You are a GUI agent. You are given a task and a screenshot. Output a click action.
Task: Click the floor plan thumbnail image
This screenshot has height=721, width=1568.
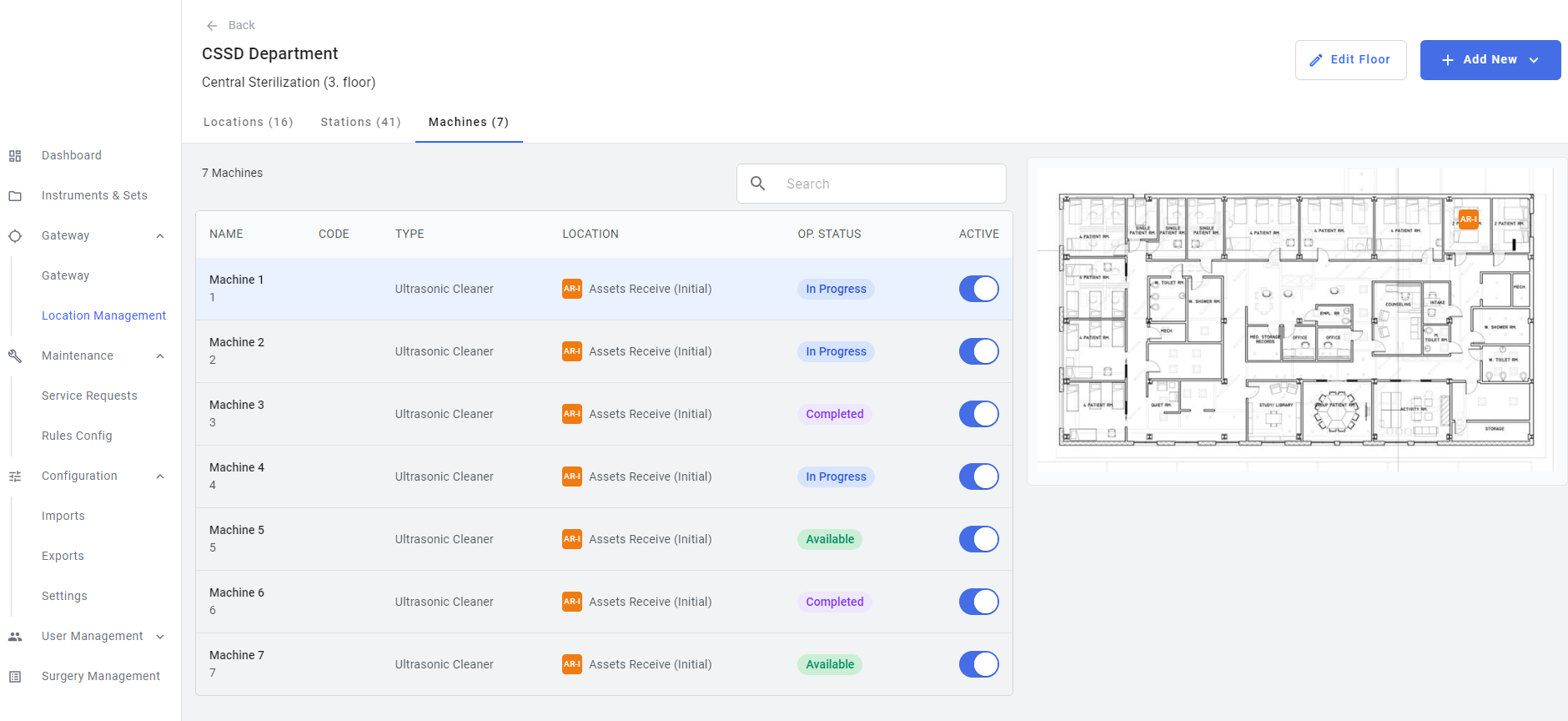[x=1295, y=320]
